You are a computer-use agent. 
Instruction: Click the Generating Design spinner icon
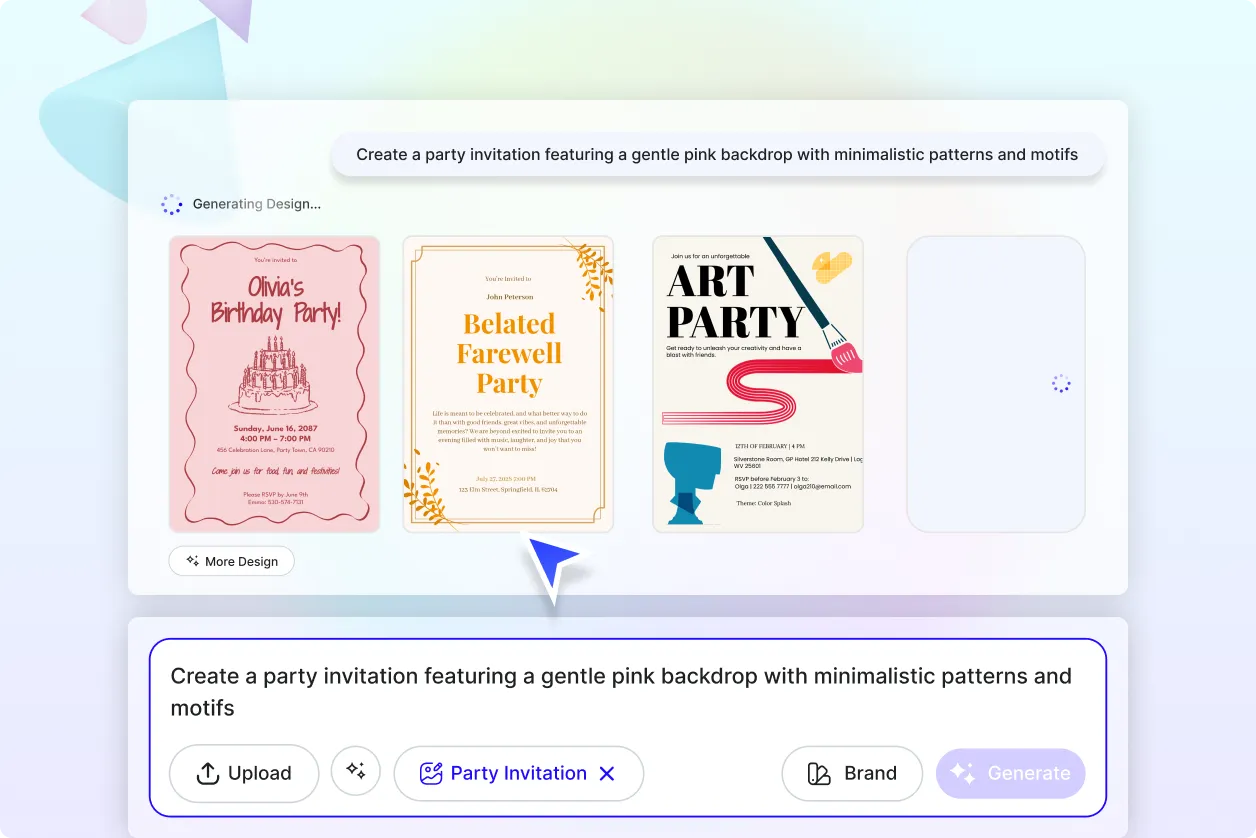[x=172, y=204]
